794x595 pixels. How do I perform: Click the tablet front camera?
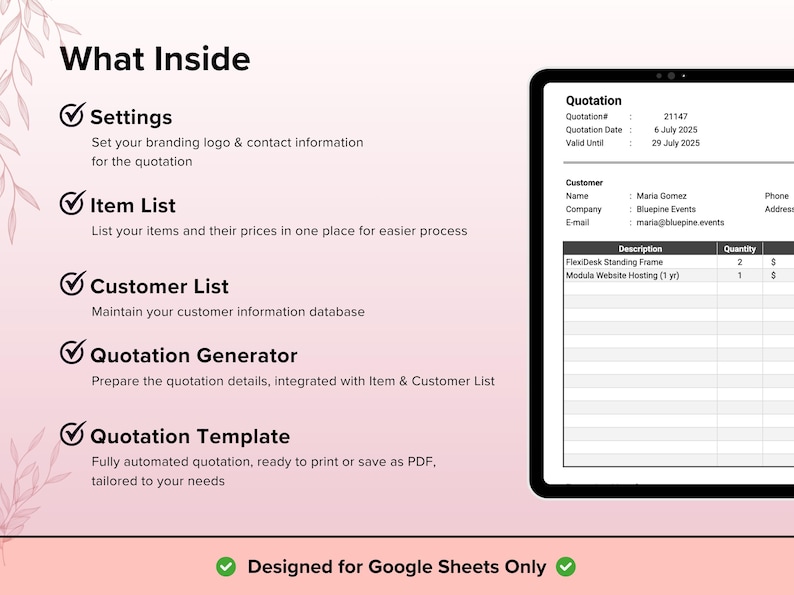(x=671, y=75)
